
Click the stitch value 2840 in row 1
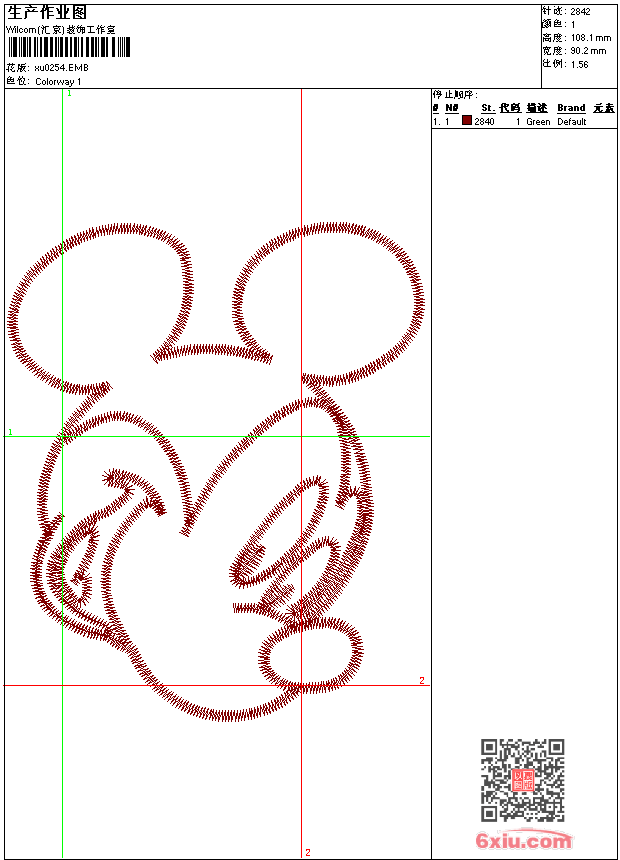tap(484, 121)
